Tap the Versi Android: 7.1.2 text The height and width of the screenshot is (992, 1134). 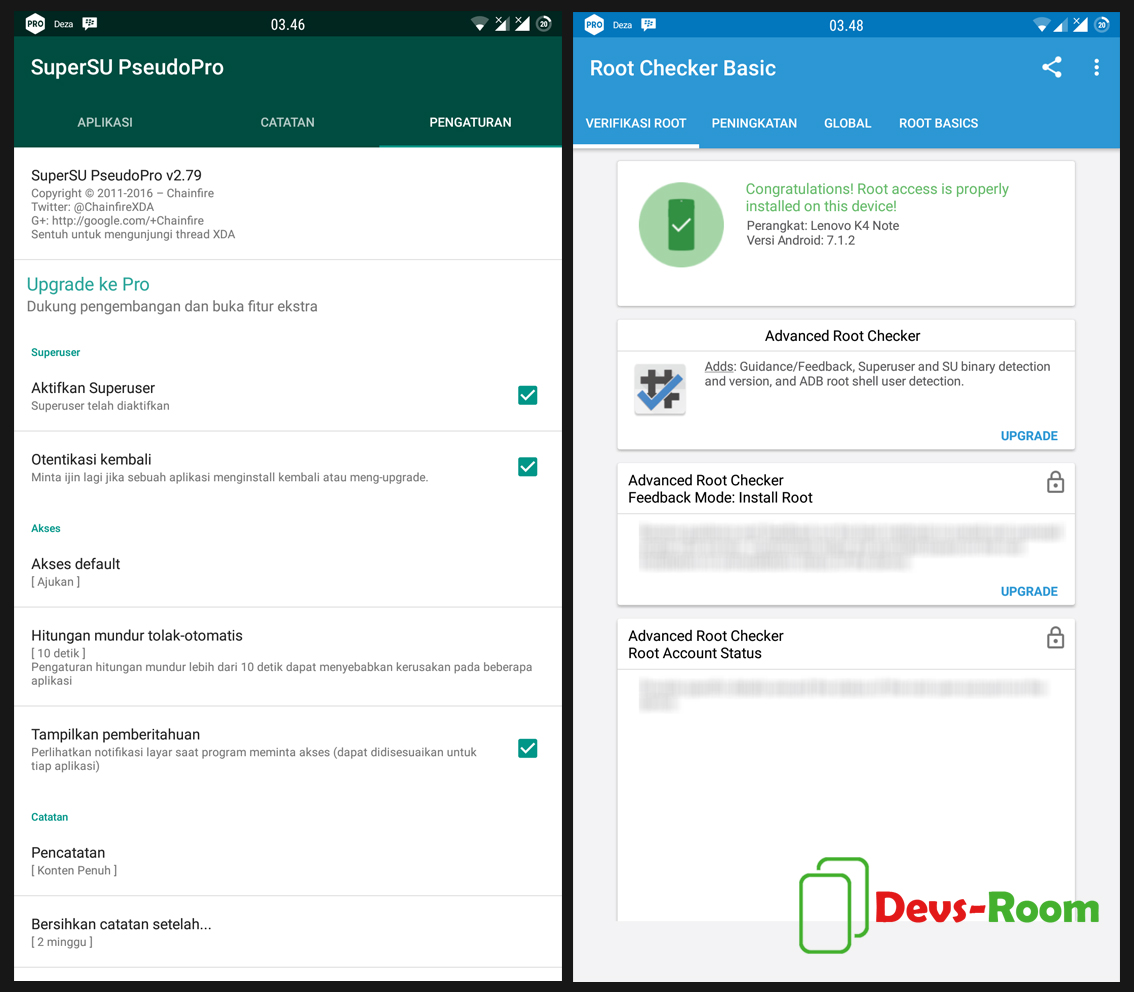(x=801, y=241)
